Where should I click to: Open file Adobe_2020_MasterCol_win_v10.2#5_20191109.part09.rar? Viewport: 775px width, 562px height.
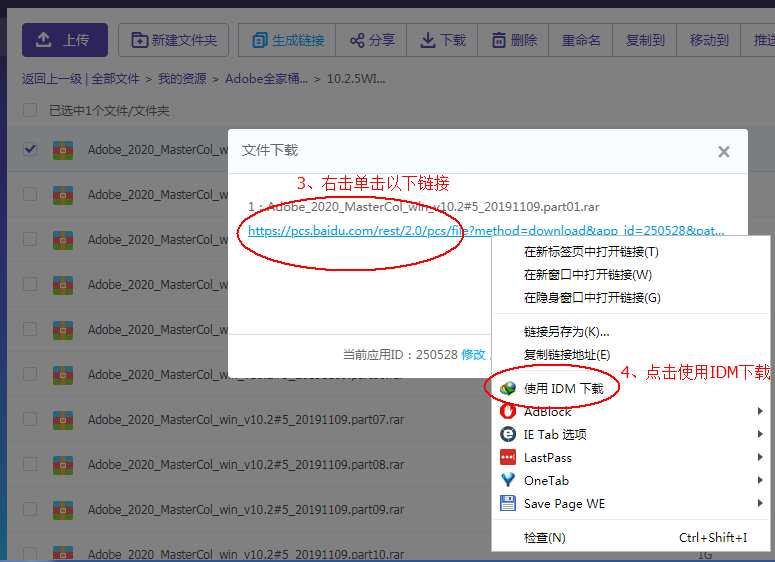246,510
